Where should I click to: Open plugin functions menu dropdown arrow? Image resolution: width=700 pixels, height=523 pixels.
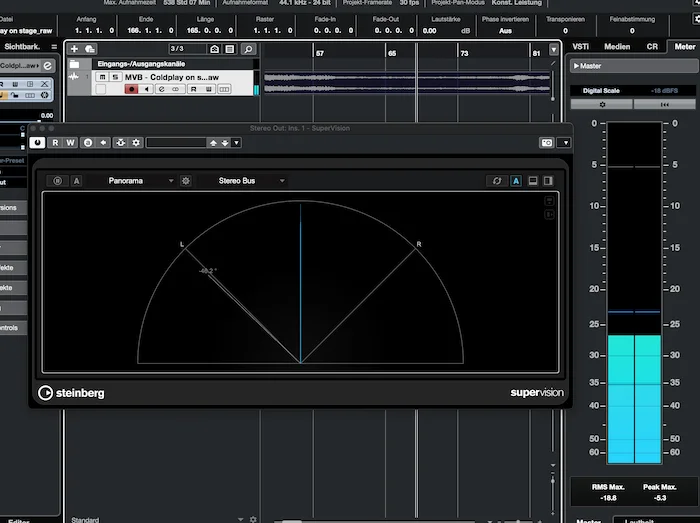tap(566, 143)
